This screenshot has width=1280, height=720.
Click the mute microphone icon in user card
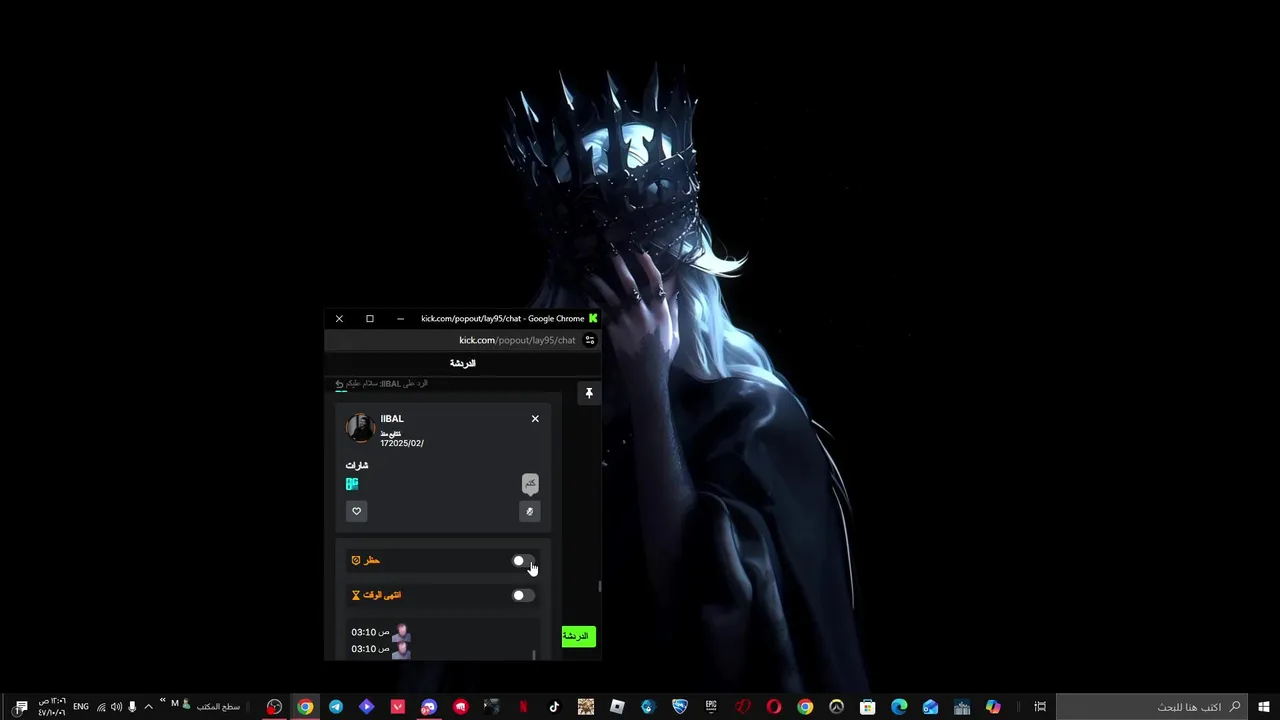[530, 511]
